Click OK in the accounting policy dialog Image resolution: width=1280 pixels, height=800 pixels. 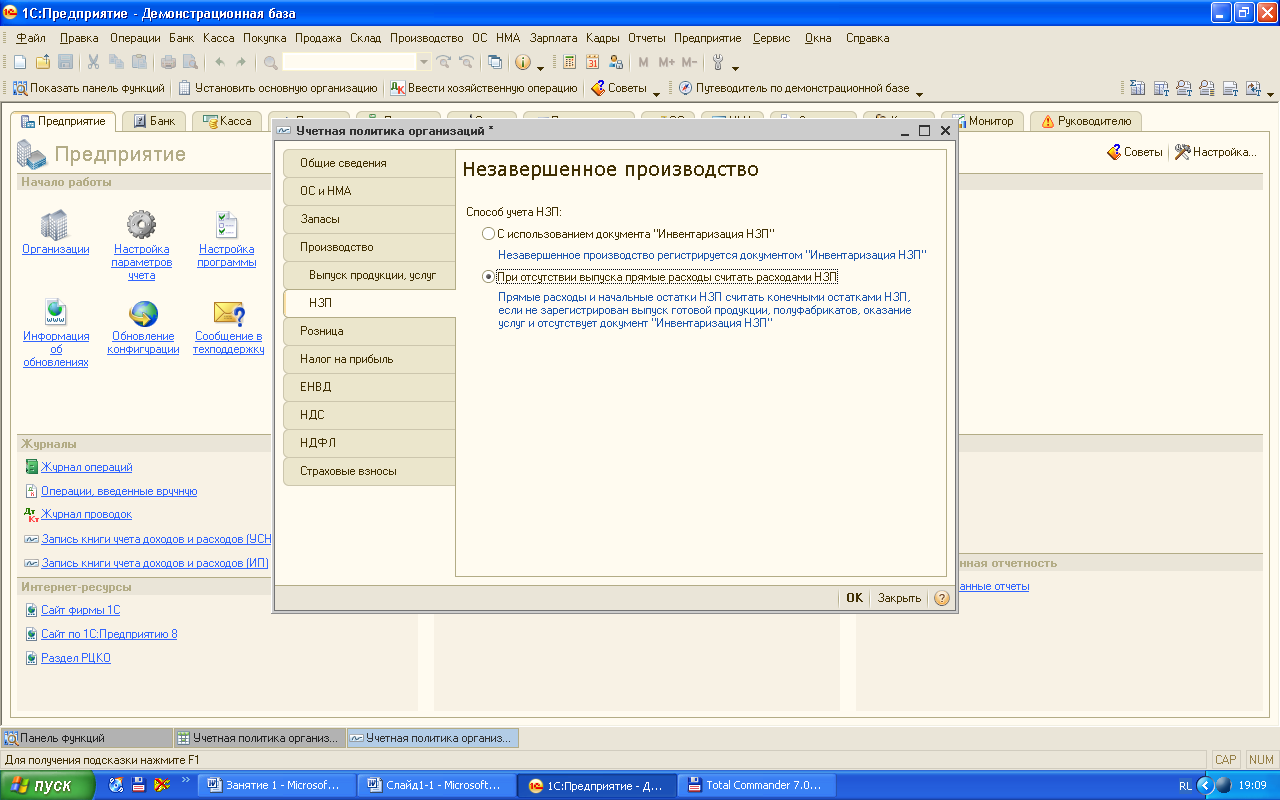pyautogui.click(x=854, y=598)
